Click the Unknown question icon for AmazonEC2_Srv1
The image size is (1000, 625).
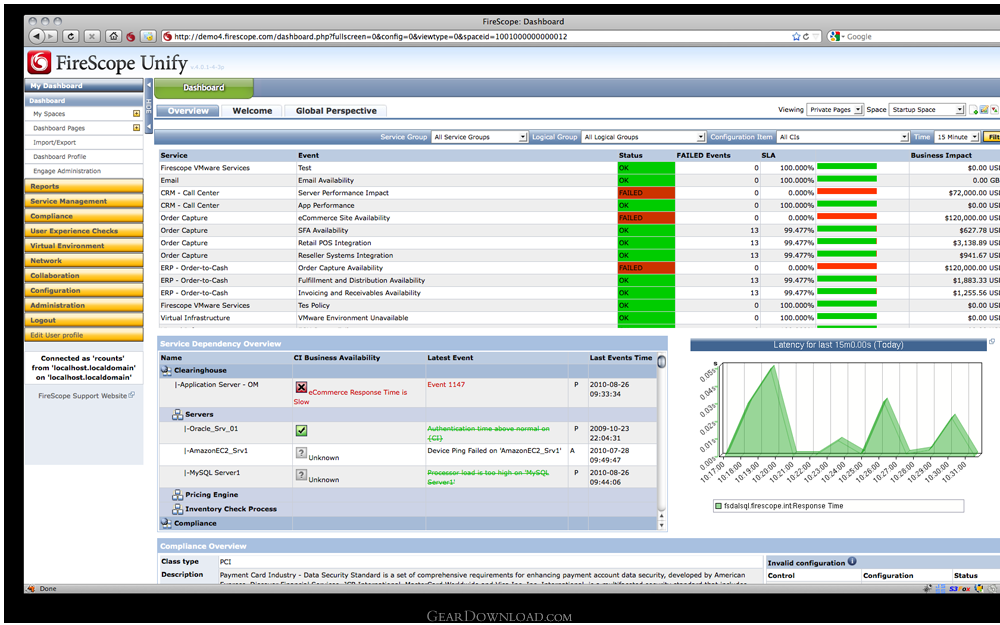(302, 453)
